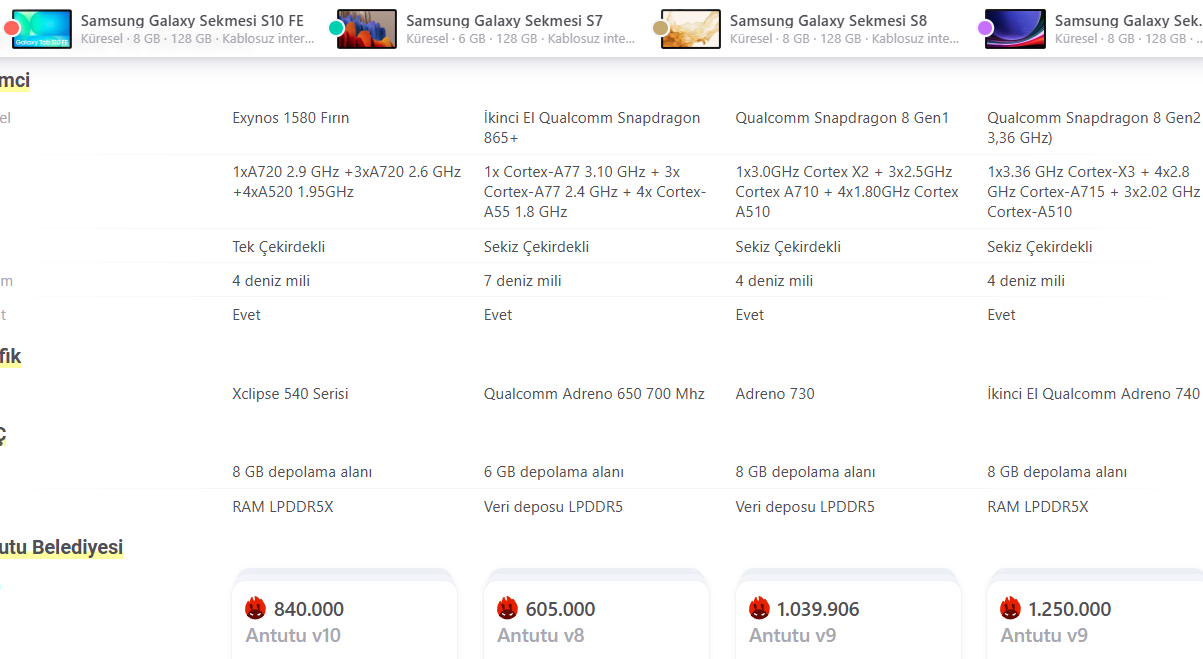Click the Adreno 730 GPU cell
Screen dimensions: 1203x659
tap(775, 394)
